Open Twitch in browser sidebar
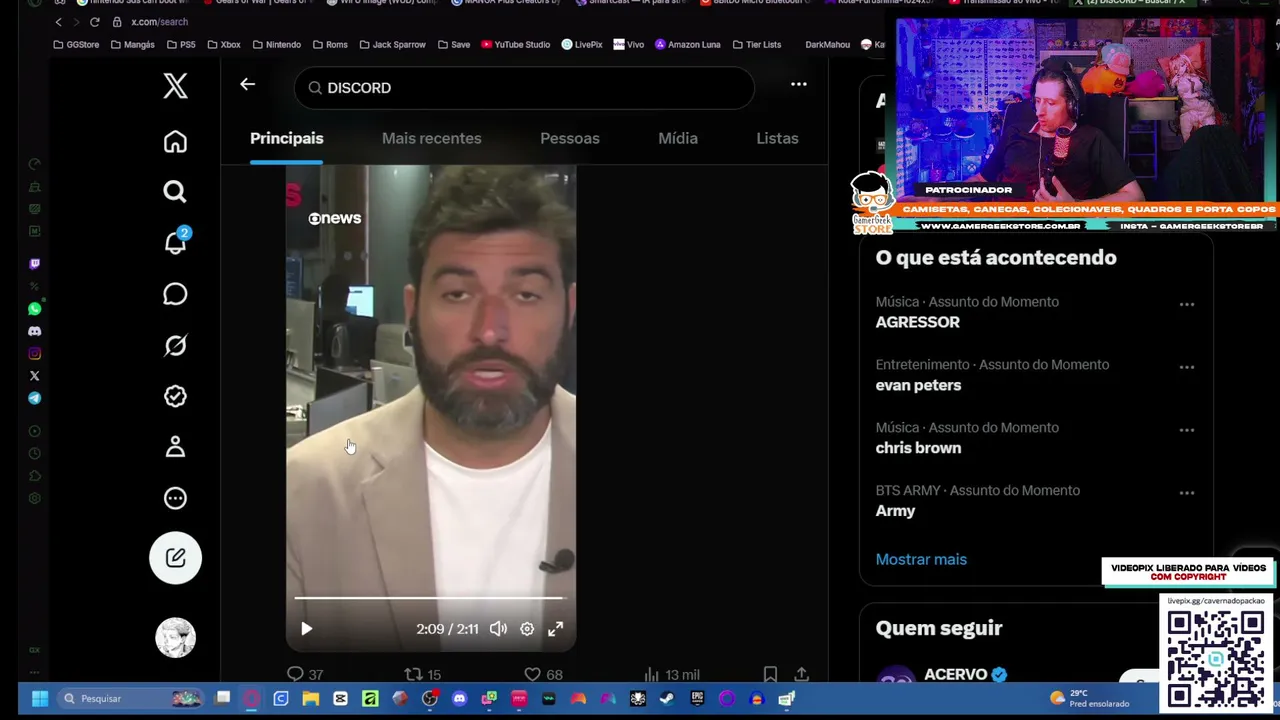Image resolution: width=1280 pixels, height=720 pixels. 35,264
